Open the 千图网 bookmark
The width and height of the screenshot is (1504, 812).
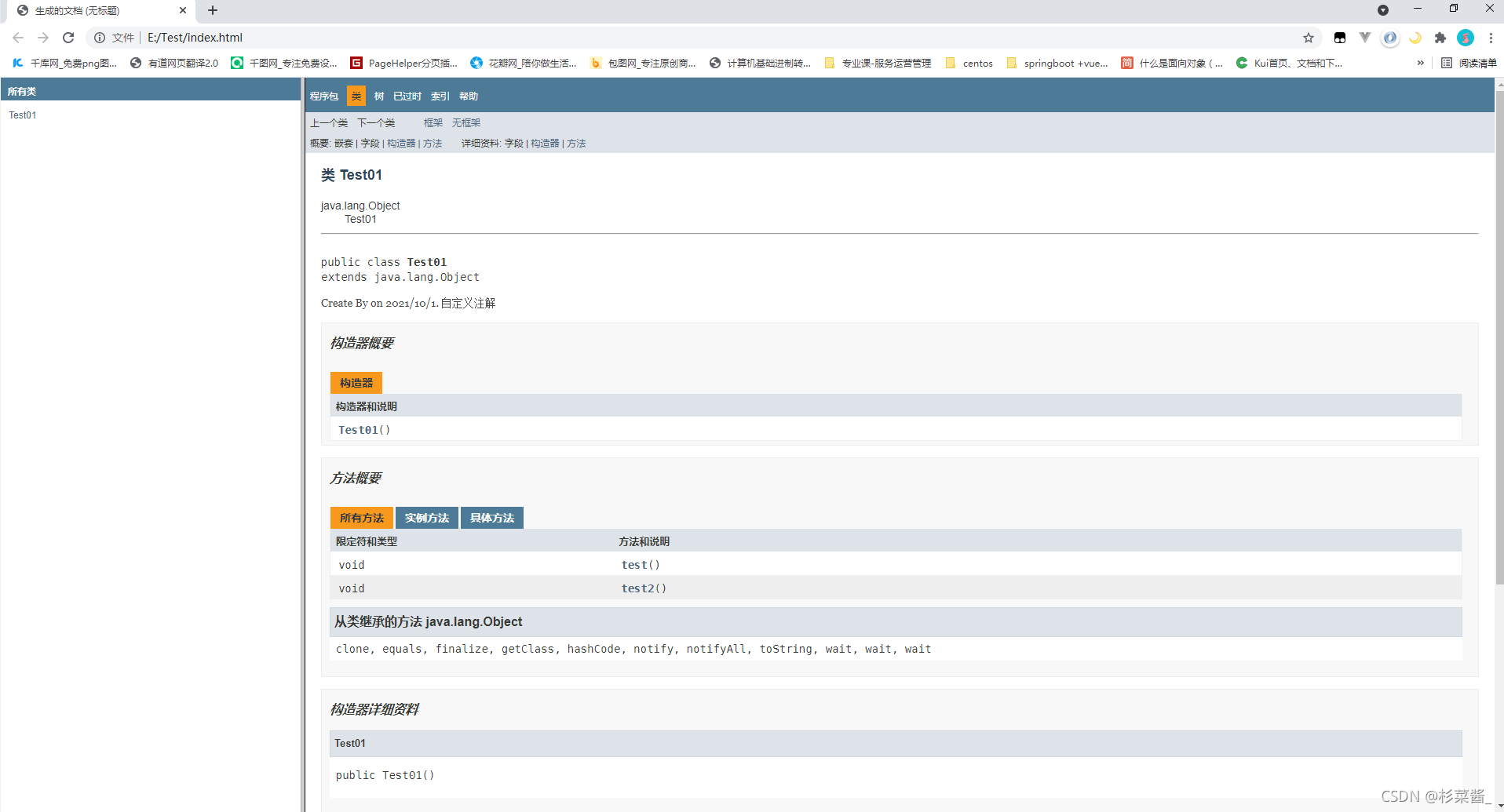284,63
